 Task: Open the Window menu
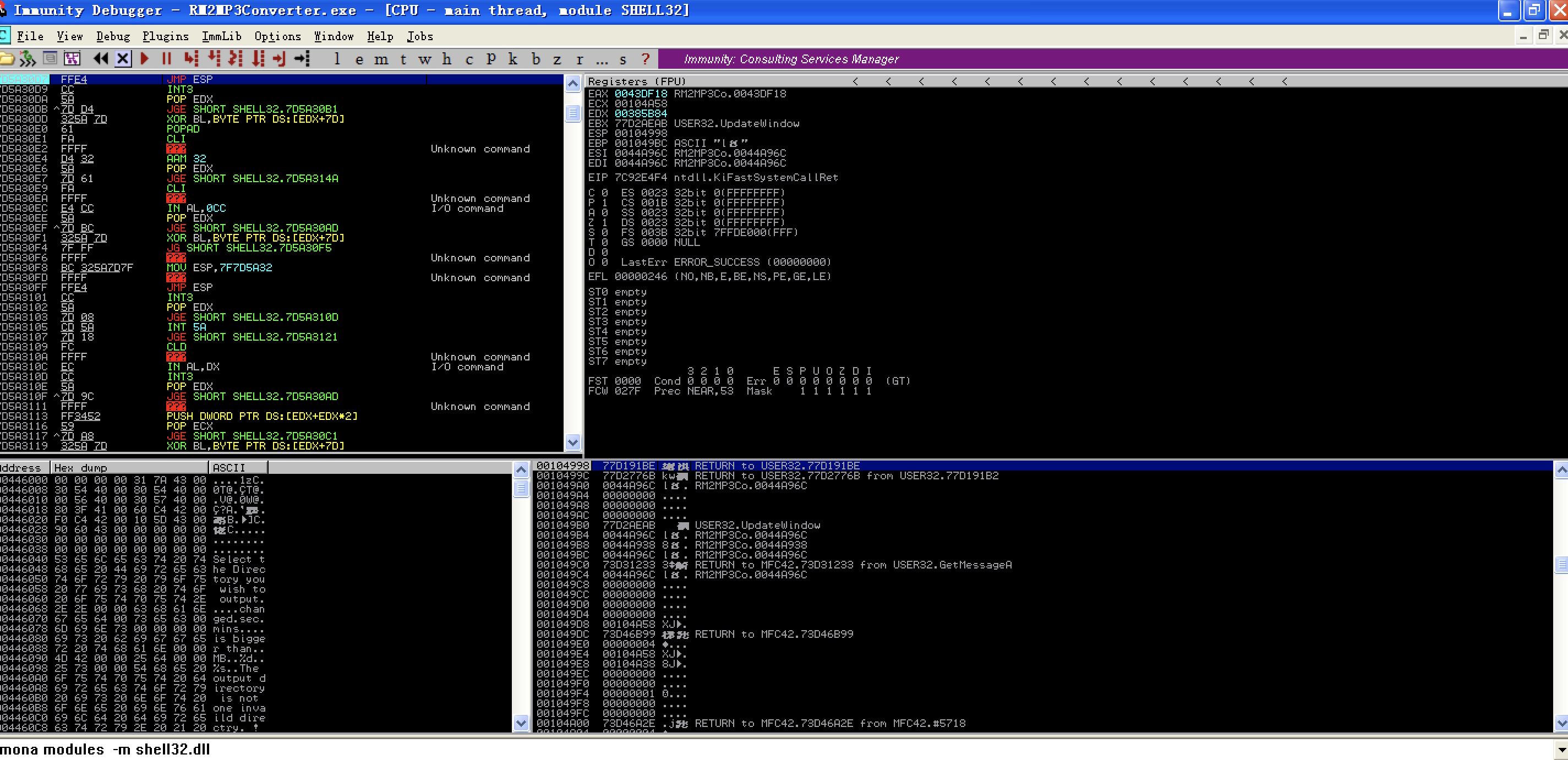click(x=334, y=36)
